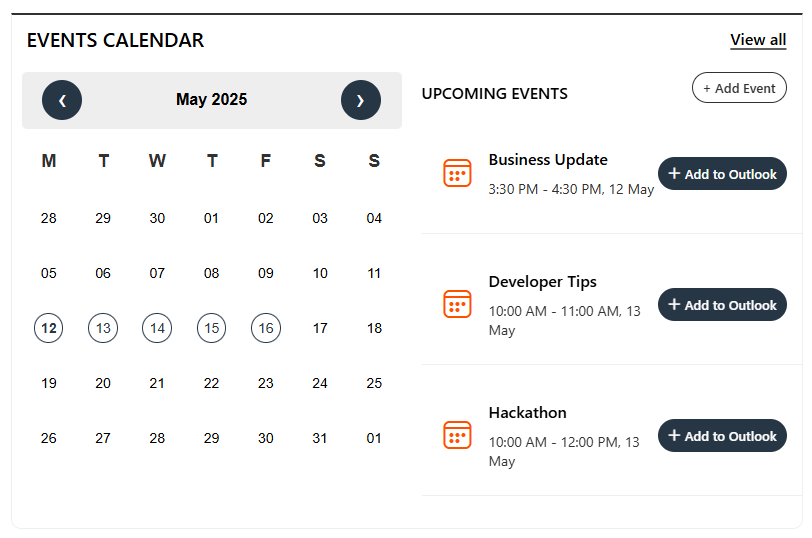Click the Business Update calendar icon

[457, 173]
